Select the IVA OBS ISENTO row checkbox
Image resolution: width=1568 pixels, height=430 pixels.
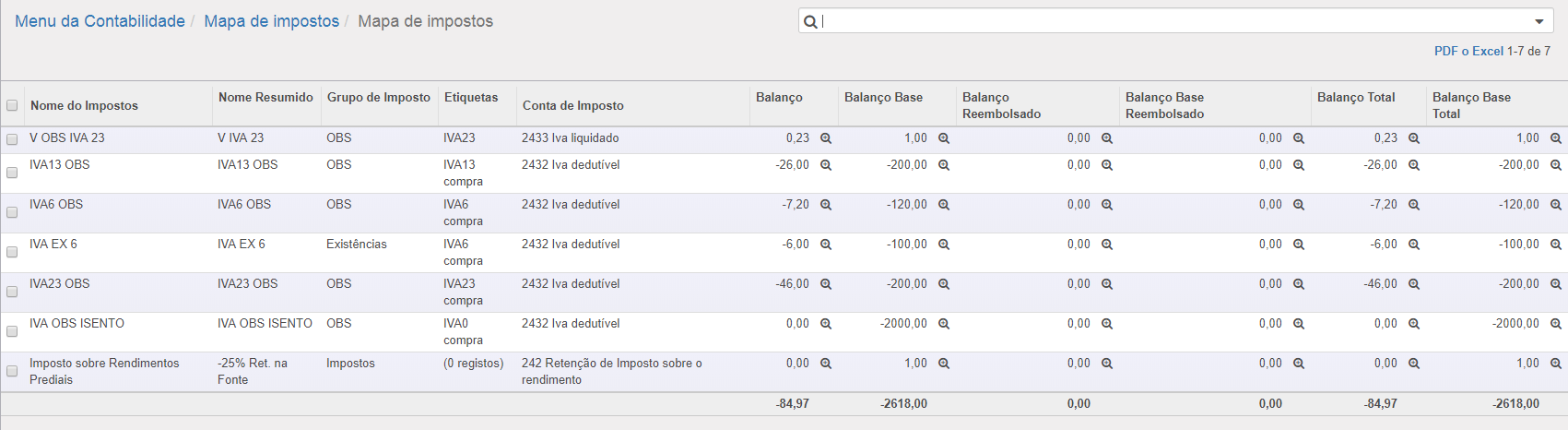(x=12, y=331)
